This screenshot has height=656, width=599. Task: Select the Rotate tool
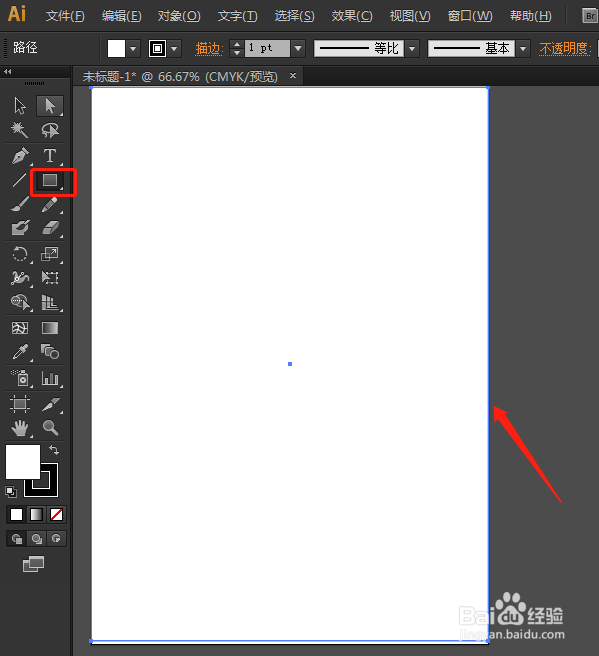click(x=20, y=254)
